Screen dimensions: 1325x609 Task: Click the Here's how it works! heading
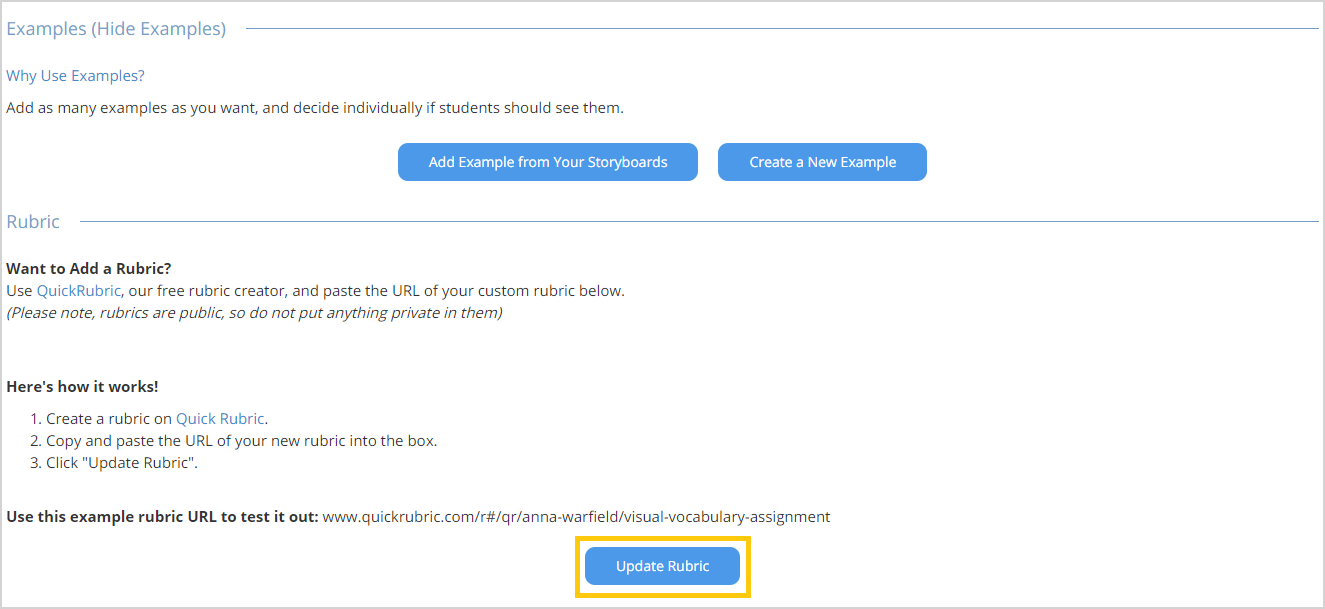(82, 386)
